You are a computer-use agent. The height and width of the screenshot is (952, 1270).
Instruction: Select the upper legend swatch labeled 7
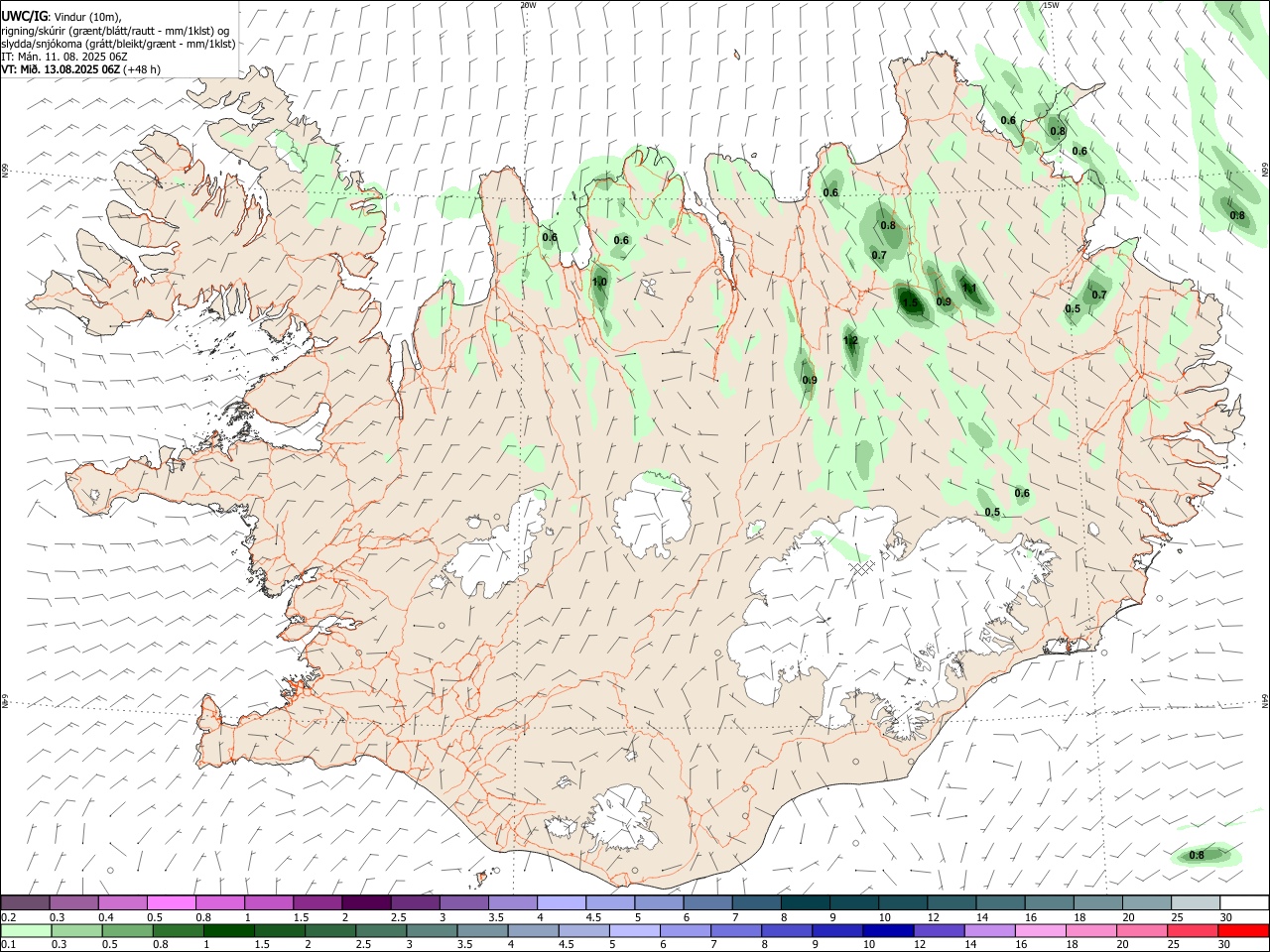[x=756, y=902]
